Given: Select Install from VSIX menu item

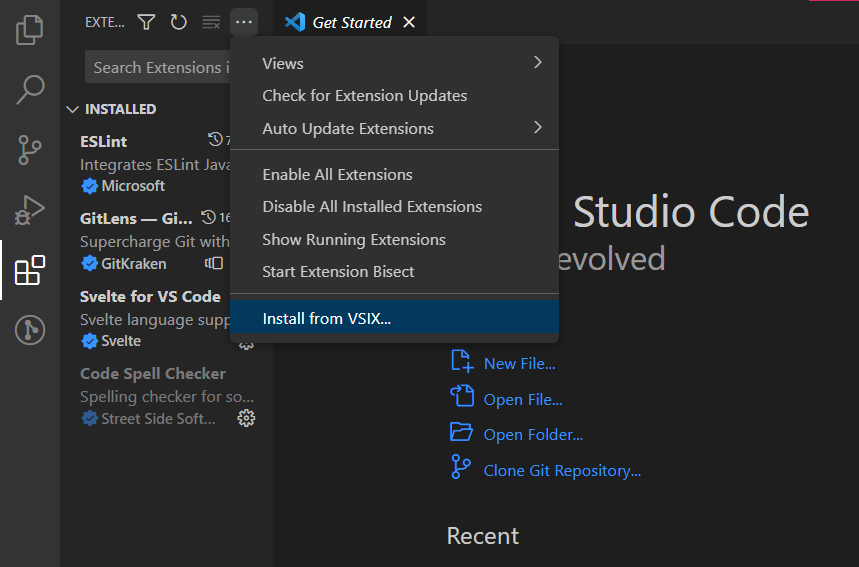Looking at the screenshot, I should [x=326, y=319].
